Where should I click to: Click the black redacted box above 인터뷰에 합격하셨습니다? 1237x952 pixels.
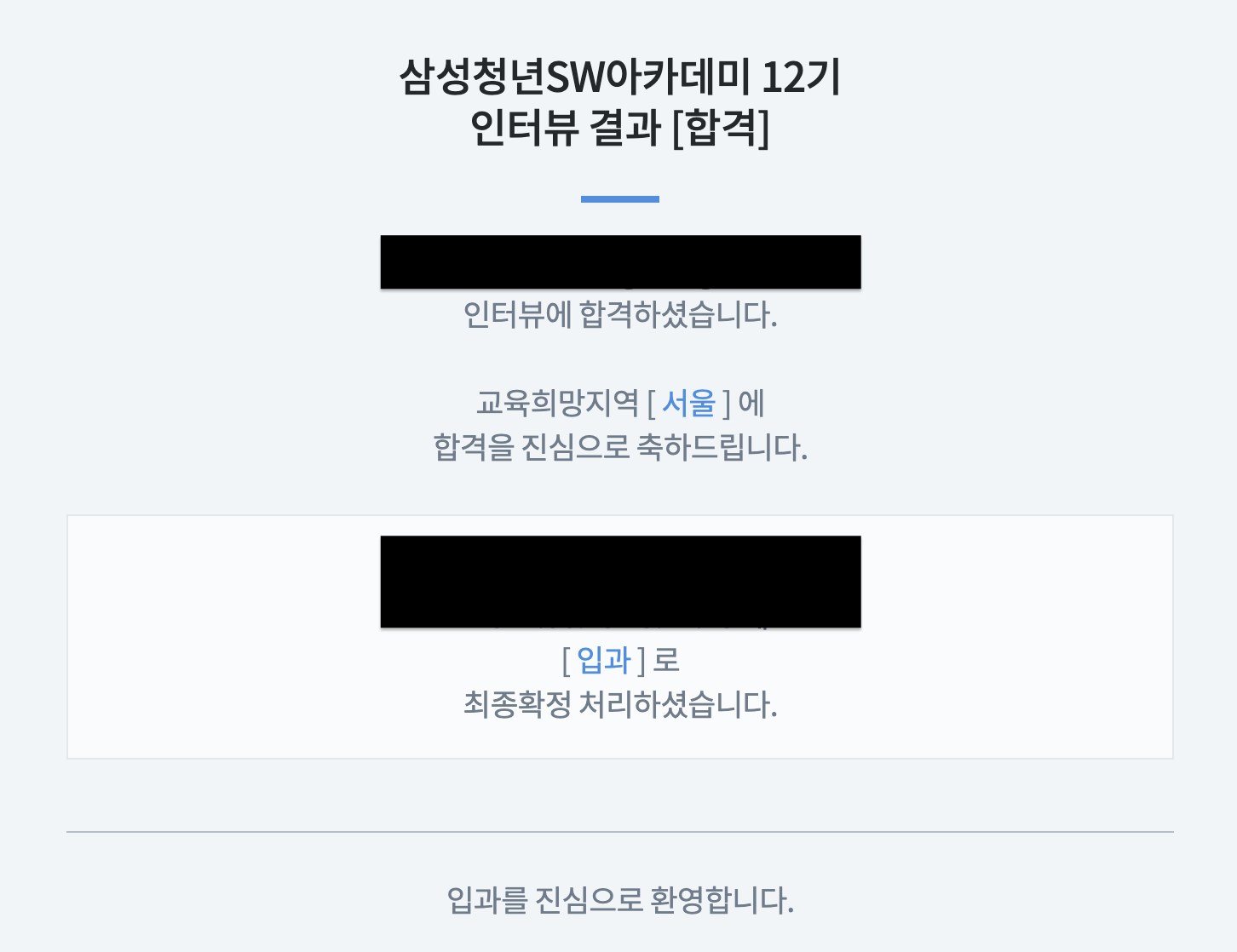(620, 261)
